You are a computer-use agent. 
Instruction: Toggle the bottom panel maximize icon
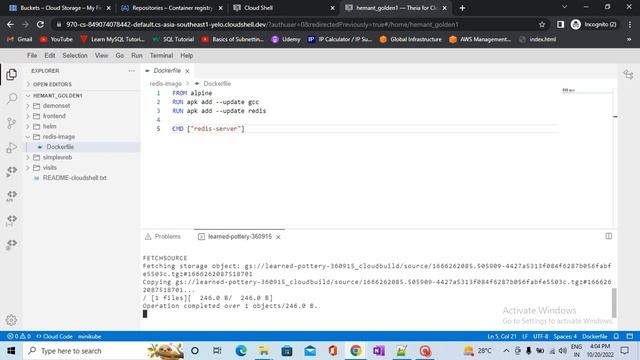(609, 236)
